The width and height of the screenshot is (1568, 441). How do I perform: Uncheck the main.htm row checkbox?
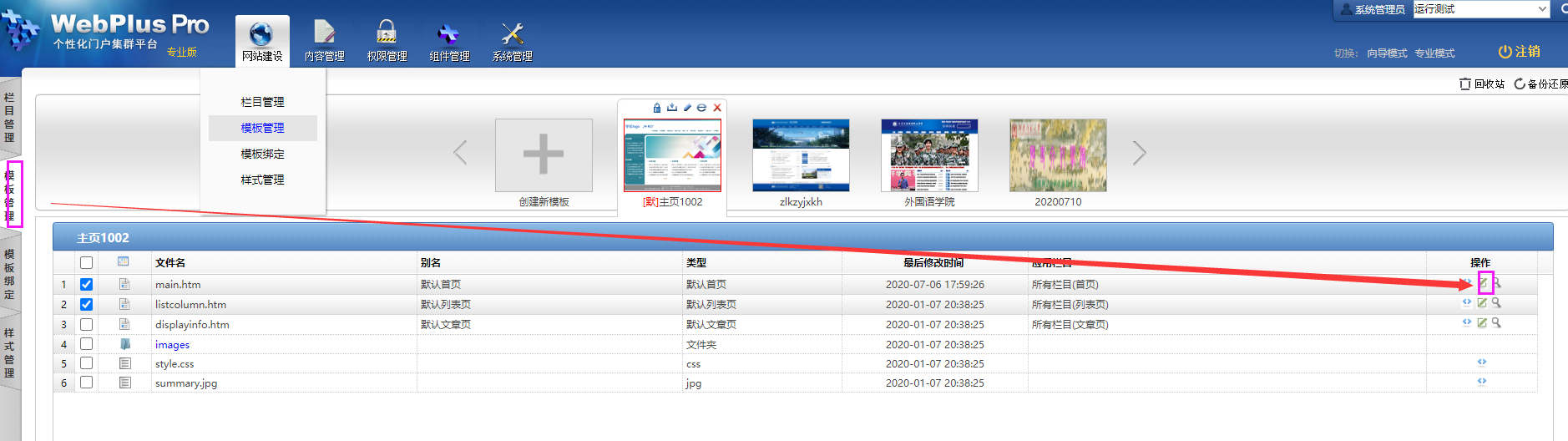pos(86,285)
